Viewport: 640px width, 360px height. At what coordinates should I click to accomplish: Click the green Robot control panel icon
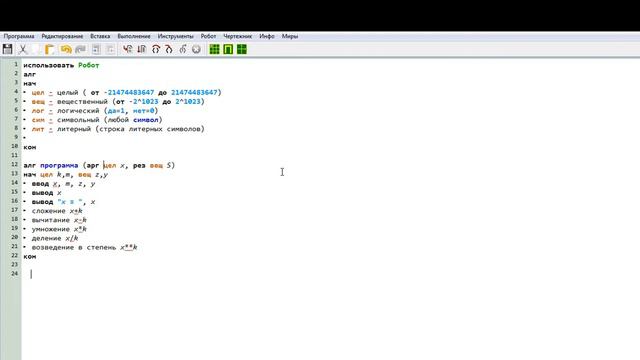coord(228,49)
